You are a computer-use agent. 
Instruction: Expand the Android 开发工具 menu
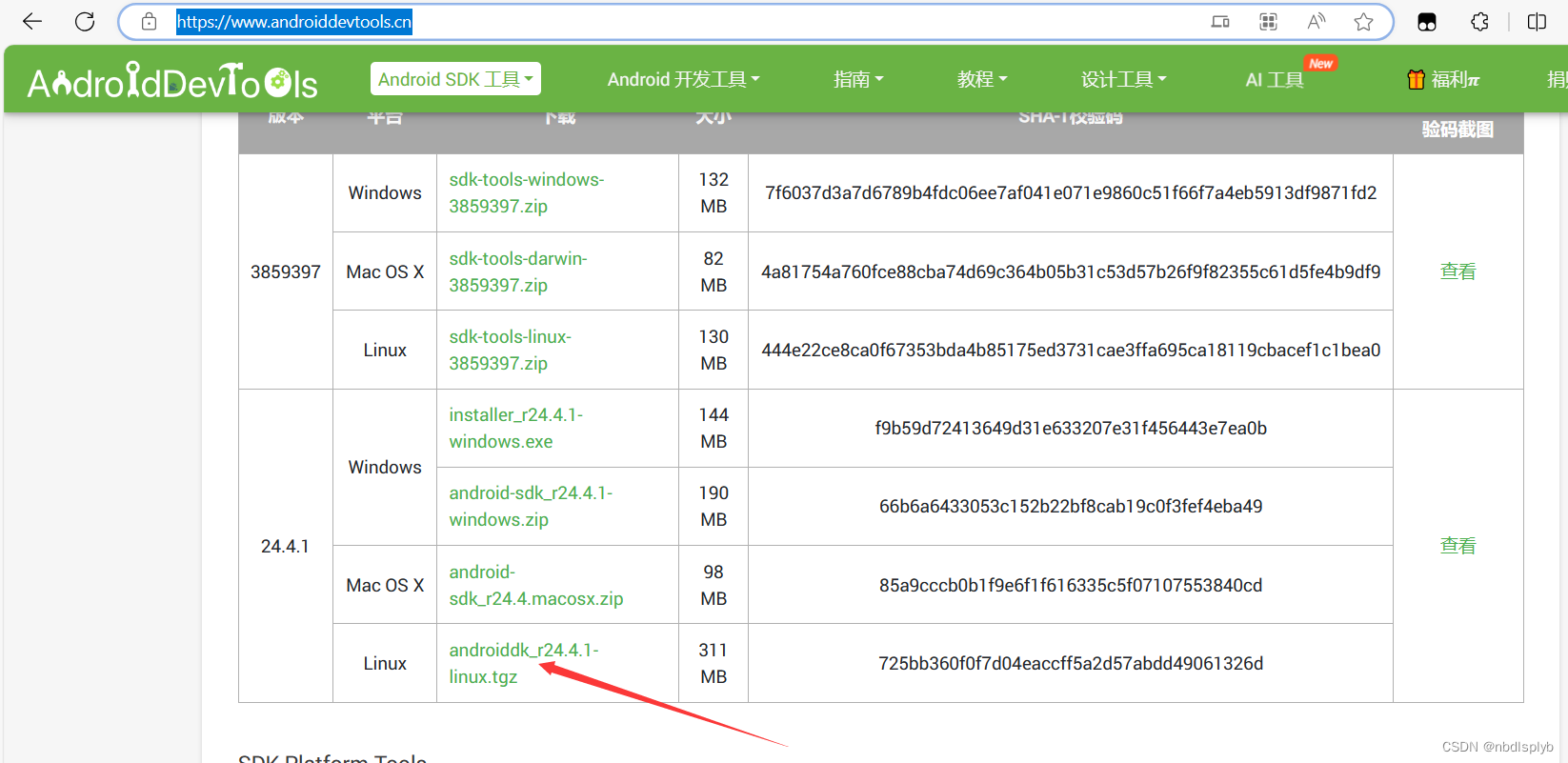coord(683,79)
